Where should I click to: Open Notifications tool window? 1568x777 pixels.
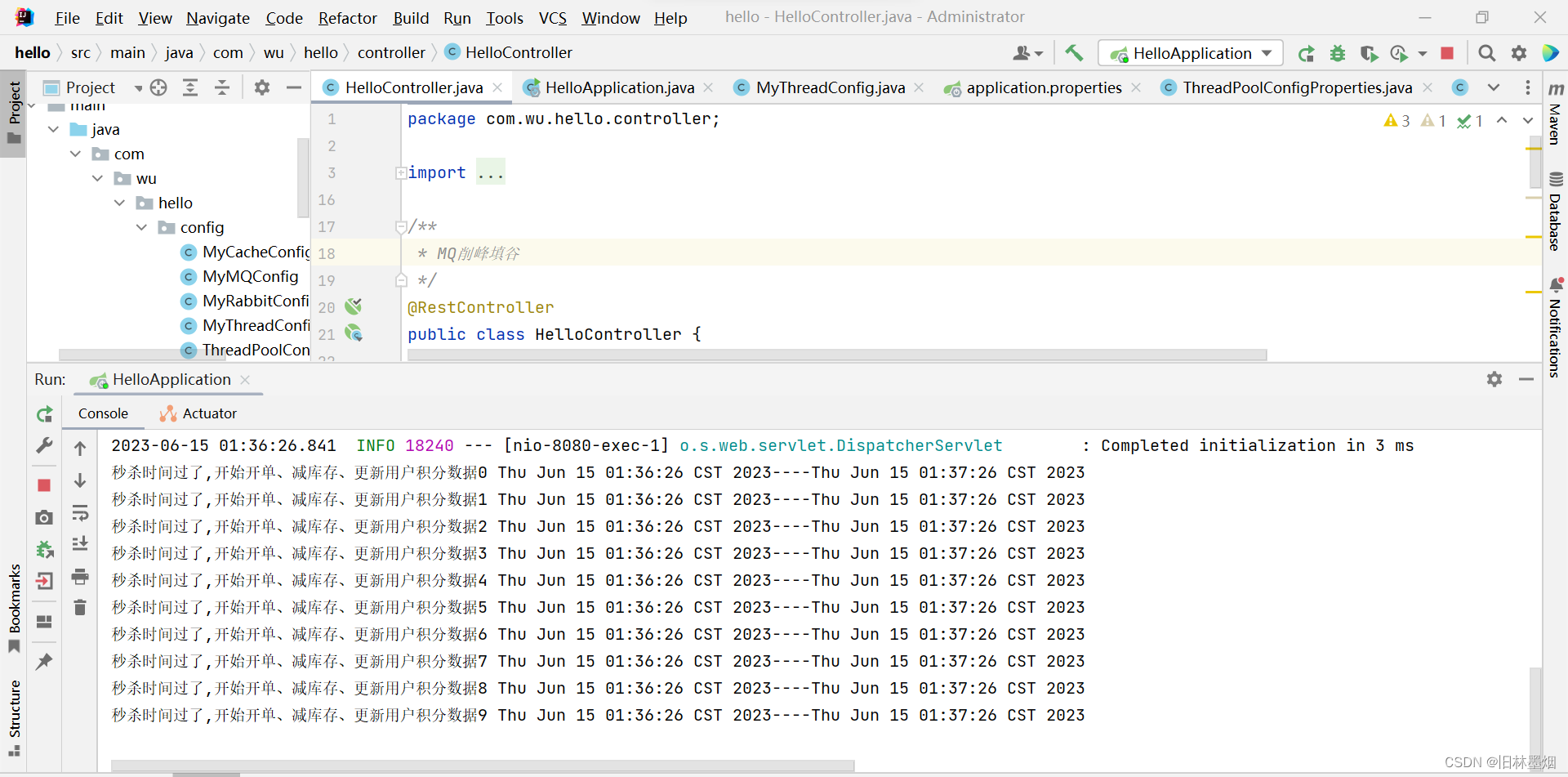[x=1556, y=327]
